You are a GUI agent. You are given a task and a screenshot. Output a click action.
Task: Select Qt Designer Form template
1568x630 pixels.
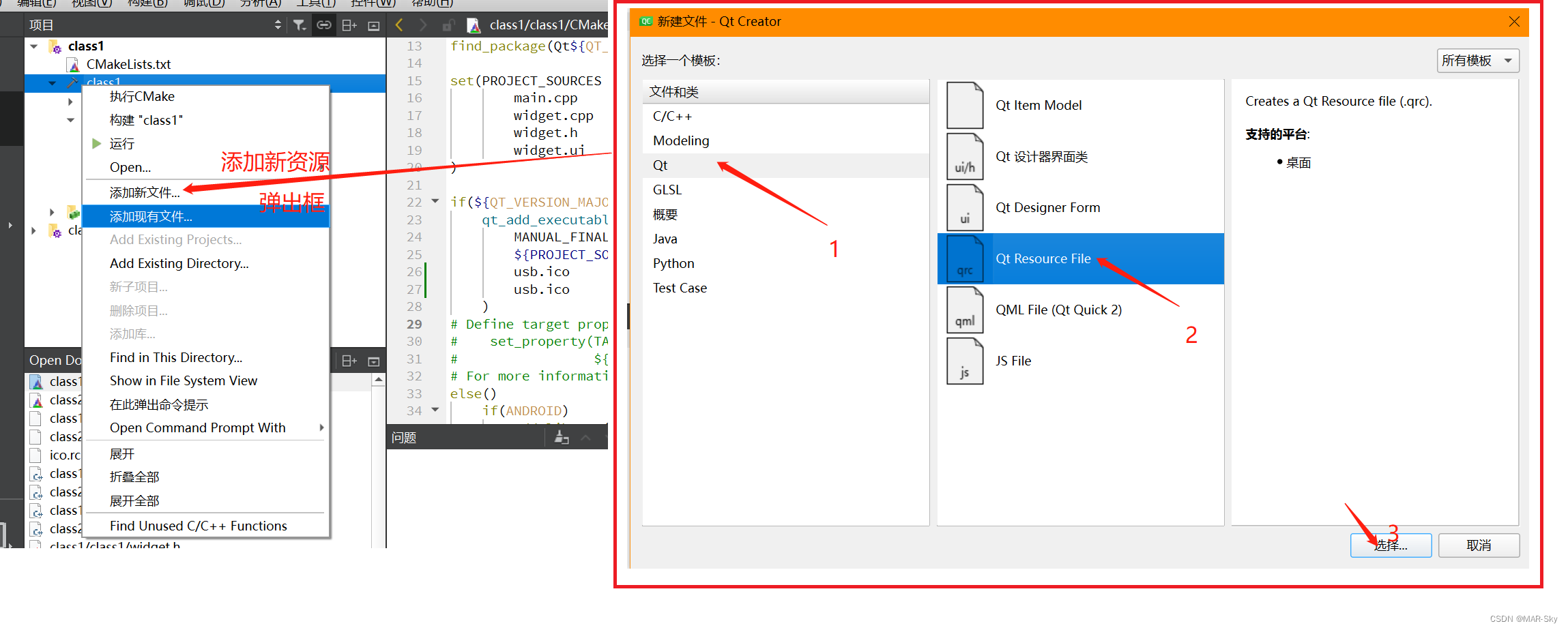point(1080,207)
